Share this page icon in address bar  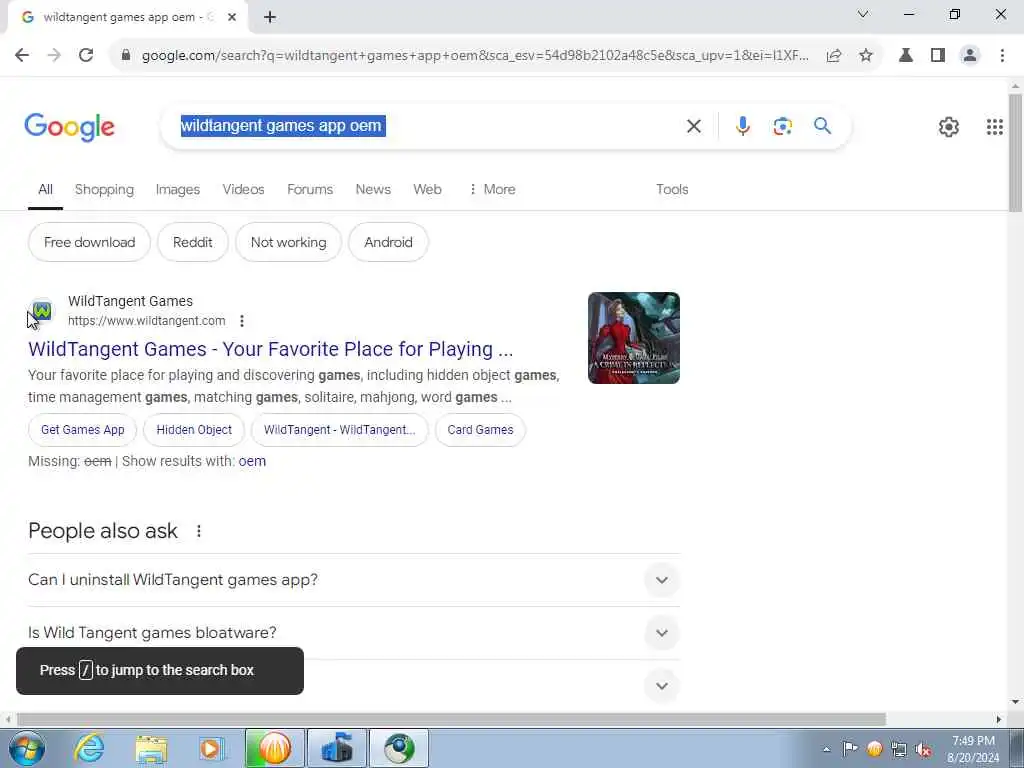(834, 56)
